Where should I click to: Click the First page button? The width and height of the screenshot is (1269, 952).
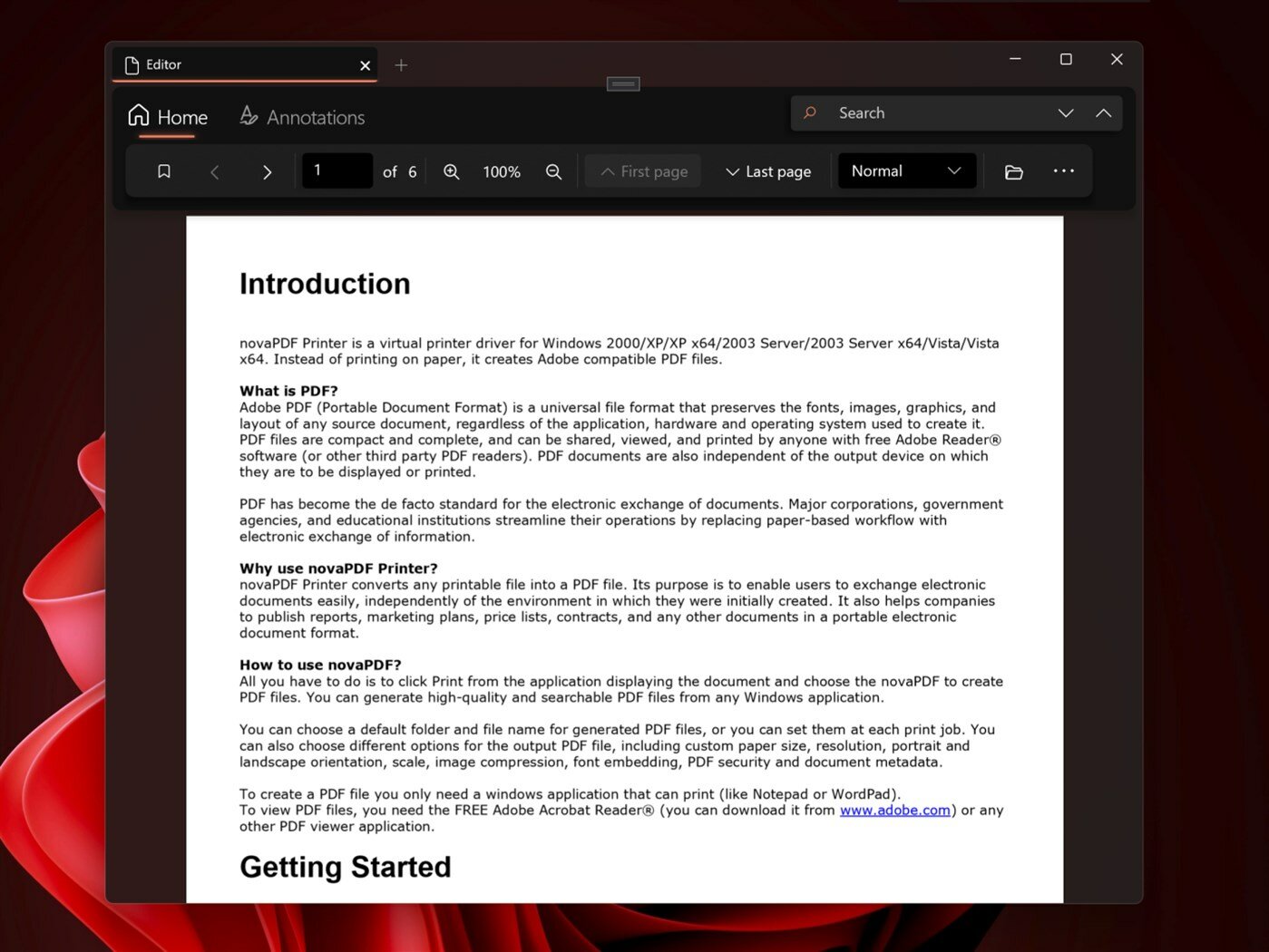tap(643, 171)
